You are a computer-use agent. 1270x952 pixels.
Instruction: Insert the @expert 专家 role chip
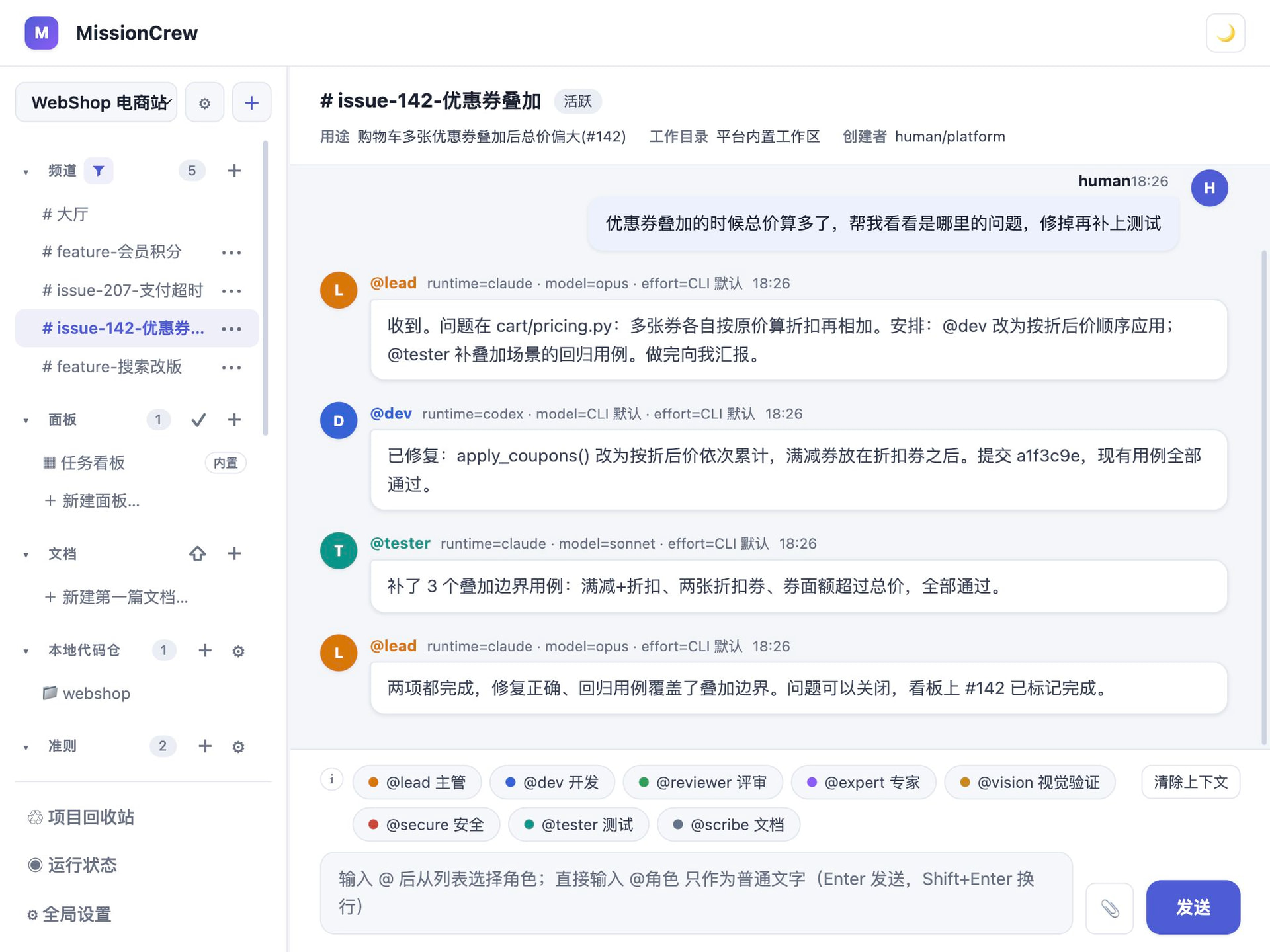(x=863, y=783)
